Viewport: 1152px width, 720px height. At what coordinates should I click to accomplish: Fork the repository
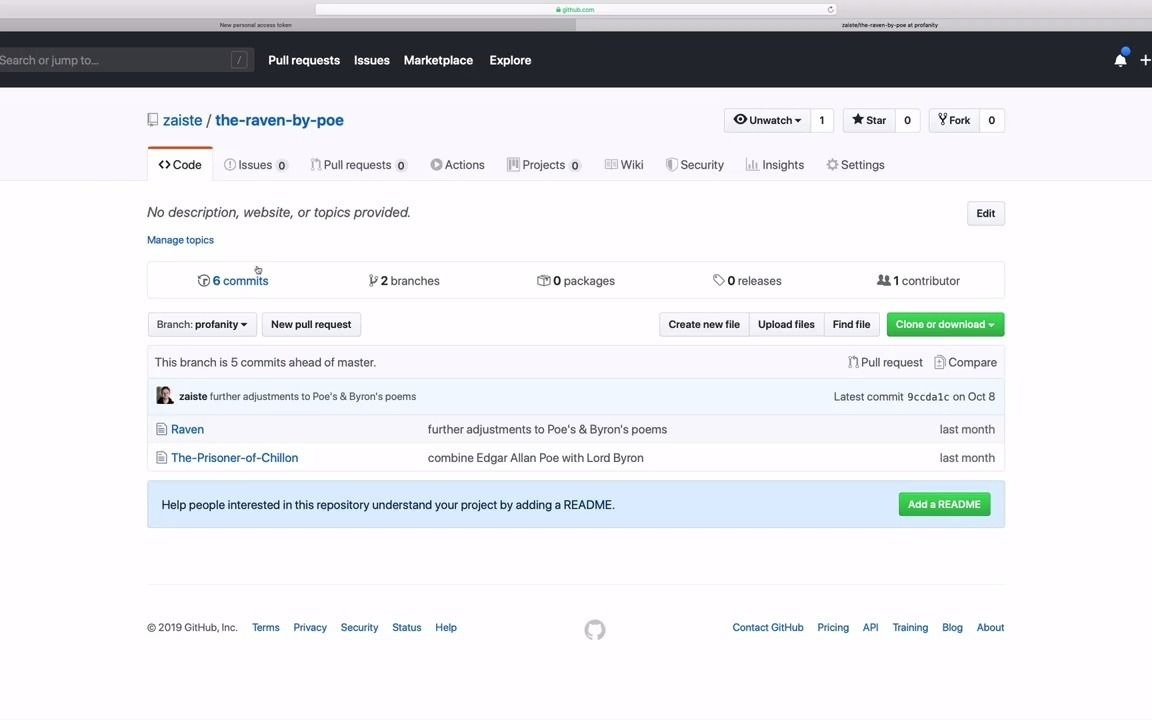(x=954, y=120)
